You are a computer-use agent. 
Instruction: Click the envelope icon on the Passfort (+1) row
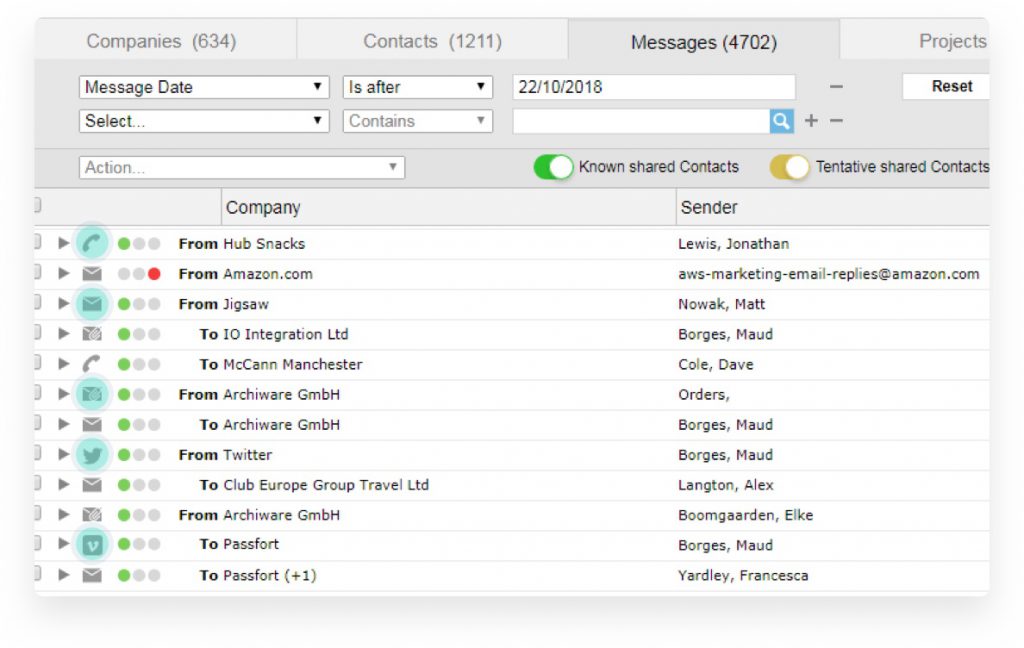point(92,575)
